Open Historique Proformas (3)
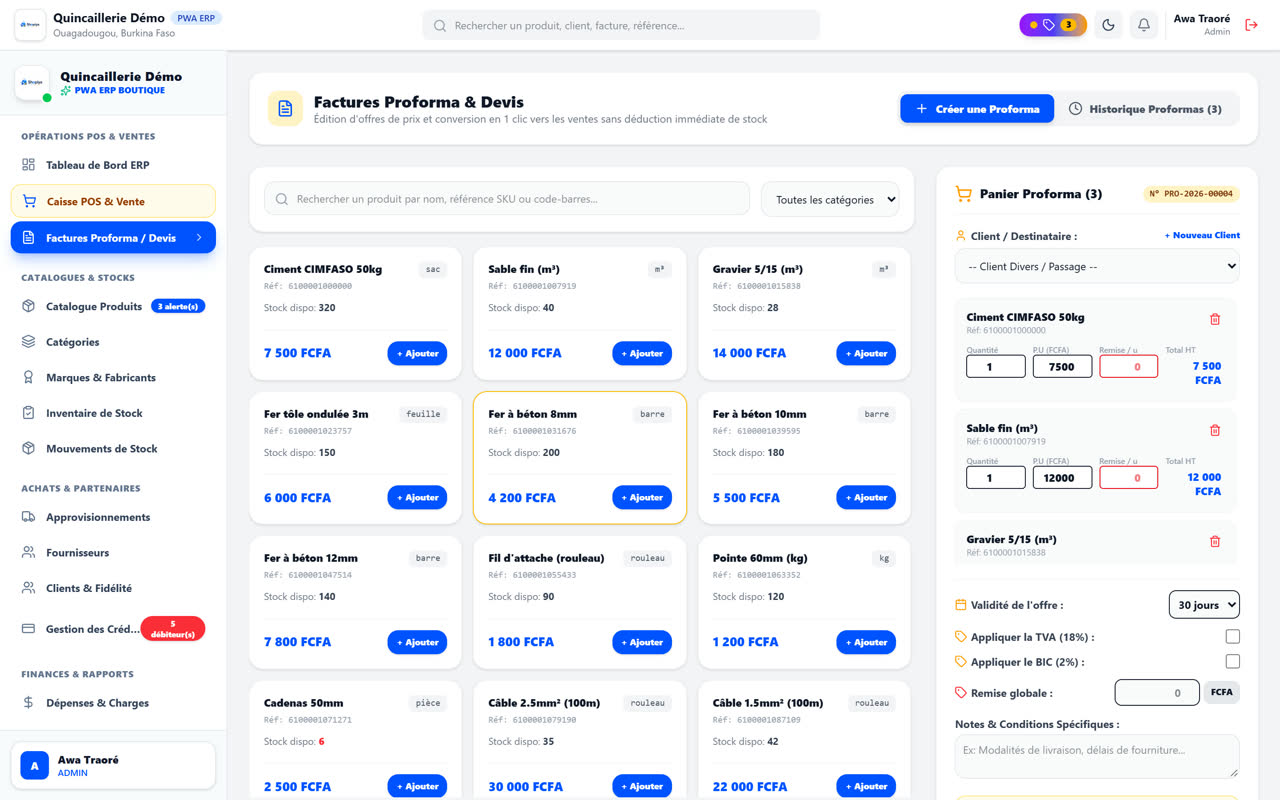The image size is (1280, 800). coord(1145,109)
